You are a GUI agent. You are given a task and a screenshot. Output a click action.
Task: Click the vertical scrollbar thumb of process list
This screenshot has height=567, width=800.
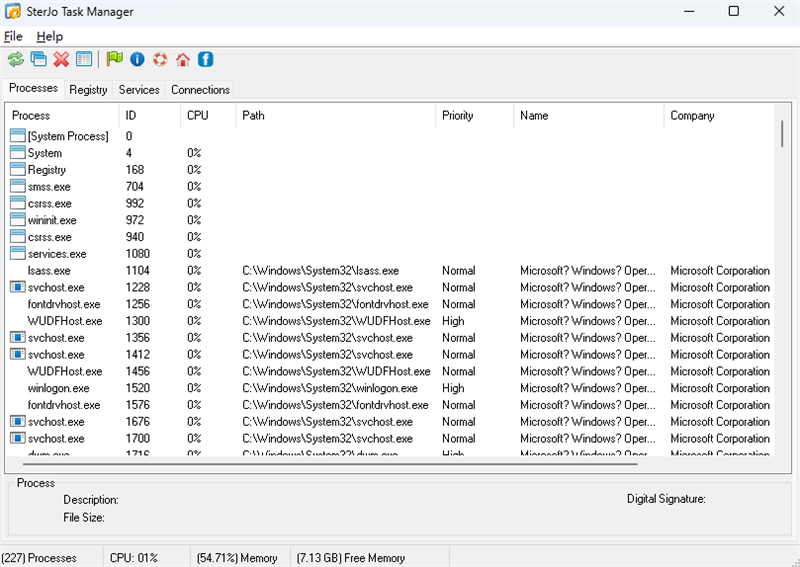[x=782, y=134]
